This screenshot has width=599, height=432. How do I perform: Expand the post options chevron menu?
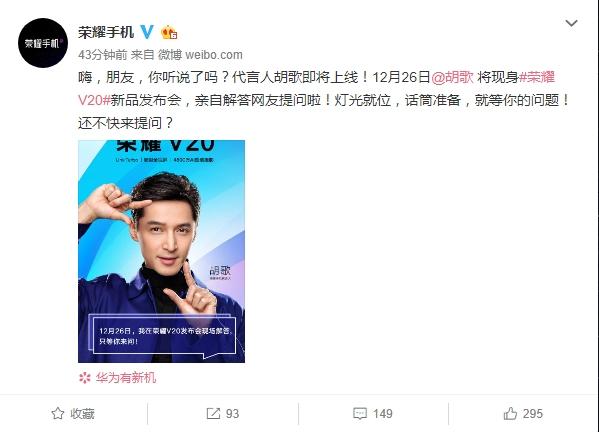click(x=571, y=23)
